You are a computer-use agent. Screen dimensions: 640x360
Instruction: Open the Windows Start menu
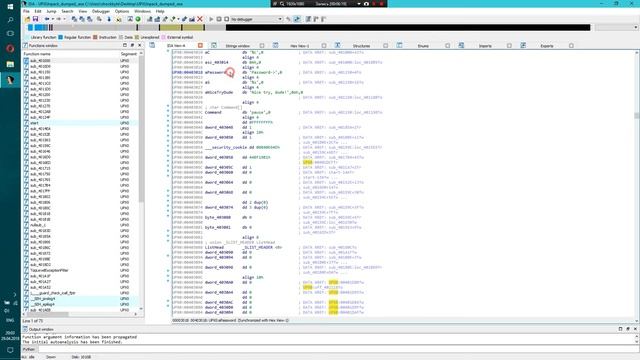pos(10,6)
